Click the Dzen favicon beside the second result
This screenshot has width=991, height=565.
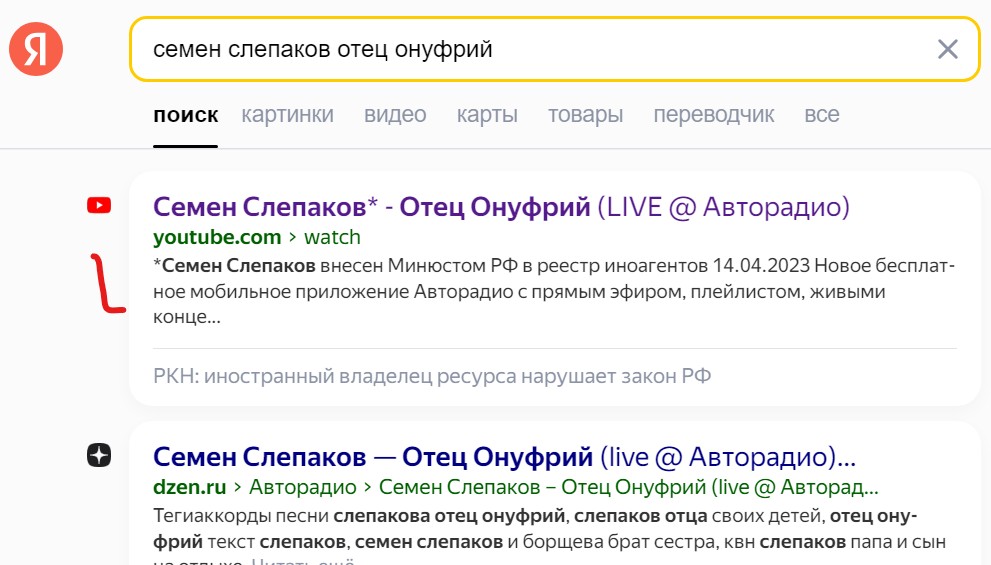99,455
